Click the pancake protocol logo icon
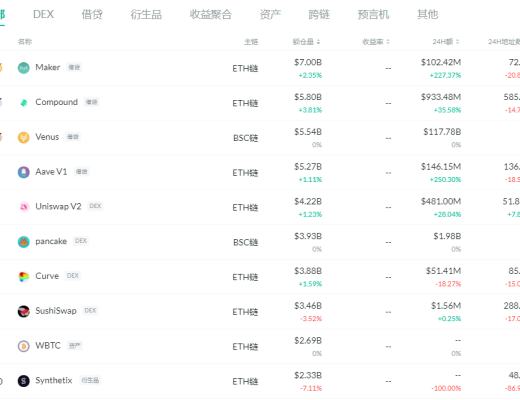Viewport: 520px width, 400px height. pyautogui.click(x=24, y=242)
